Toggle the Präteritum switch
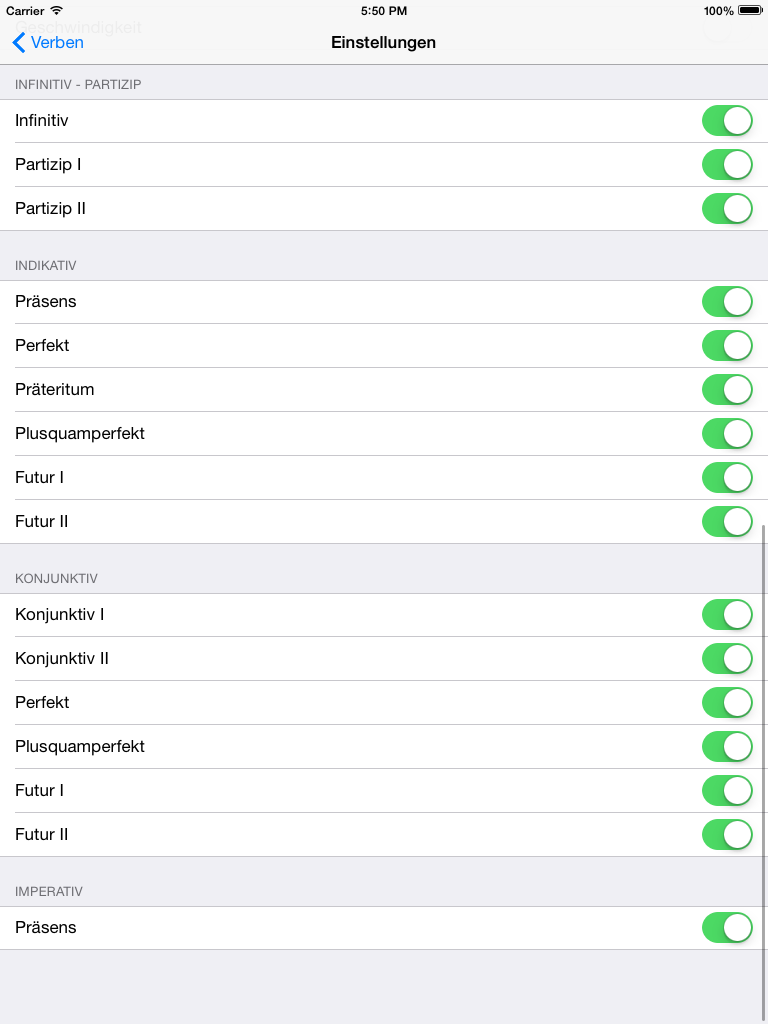The image size is (768, 1024). point(727,389)
